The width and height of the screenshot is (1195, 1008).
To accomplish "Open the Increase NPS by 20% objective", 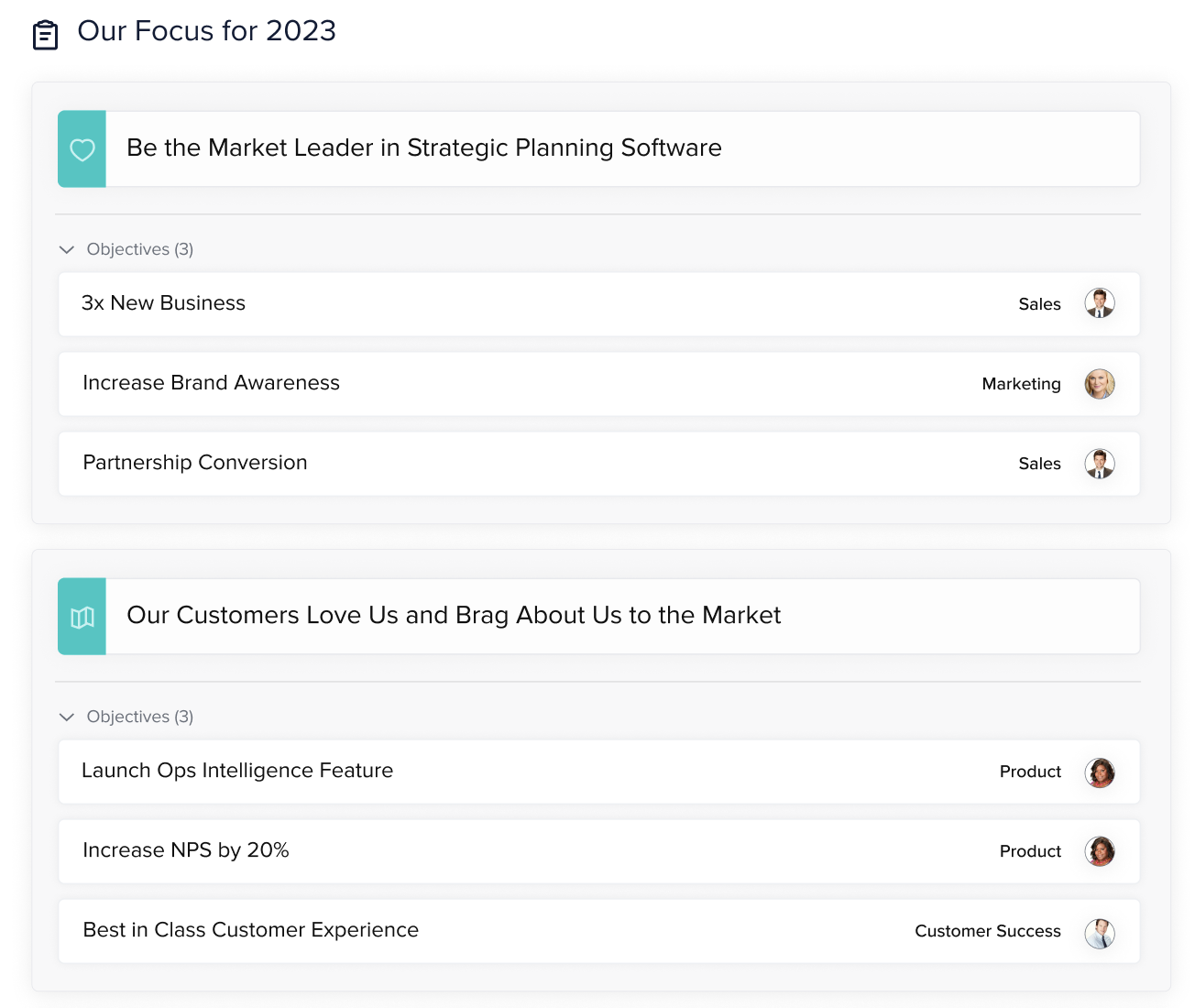I will click(x=186, y=850).
